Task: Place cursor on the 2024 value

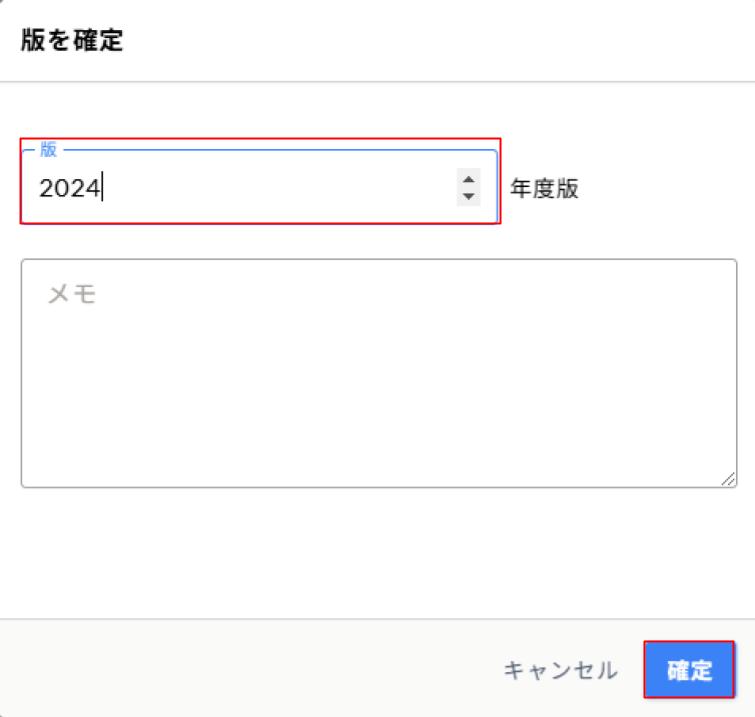Action: tap(70, 188)
